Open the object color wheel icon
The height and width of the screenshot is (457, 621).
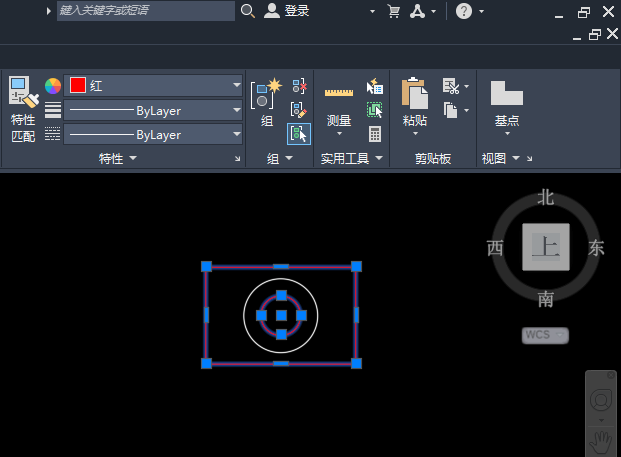[53, 86]
